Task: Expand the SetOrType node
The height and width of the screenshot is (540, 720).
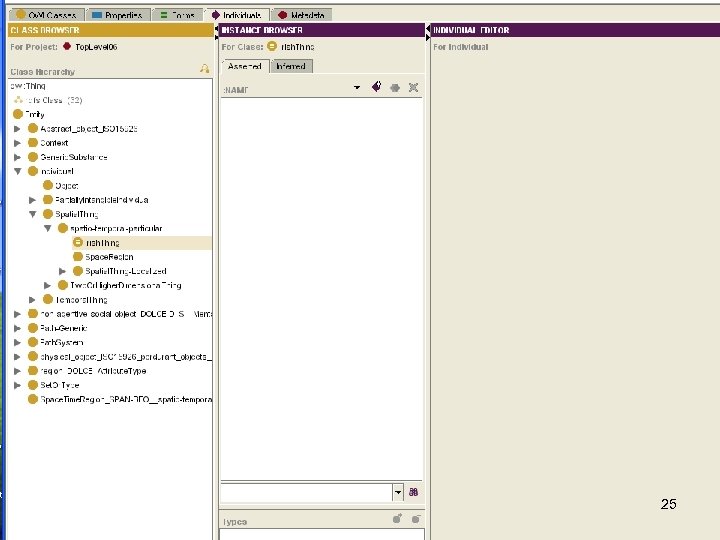Action: (x=17, y=385)
